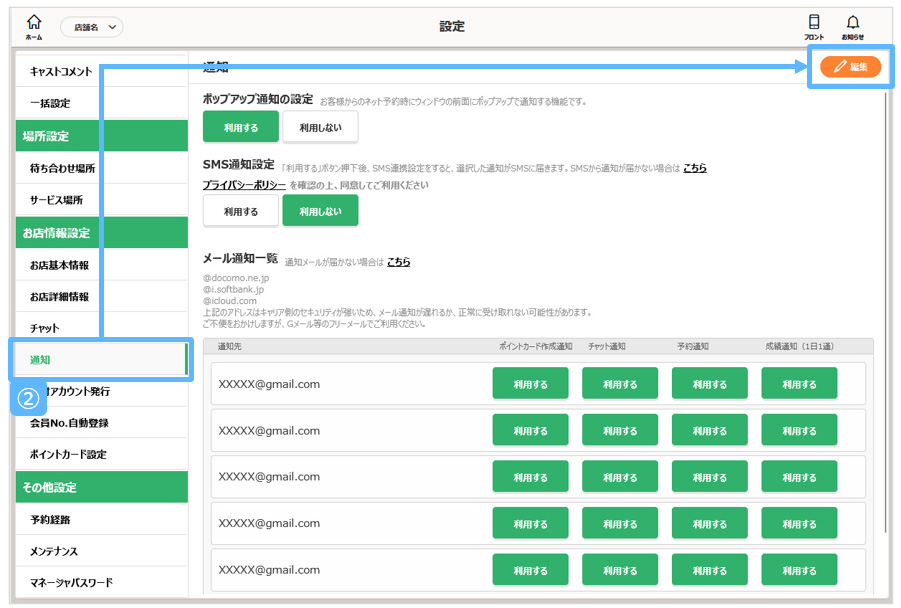Turn on SMS notification 利用する
Image resolution: width=901 pixels, height=608 pixels.
(240, 211)
